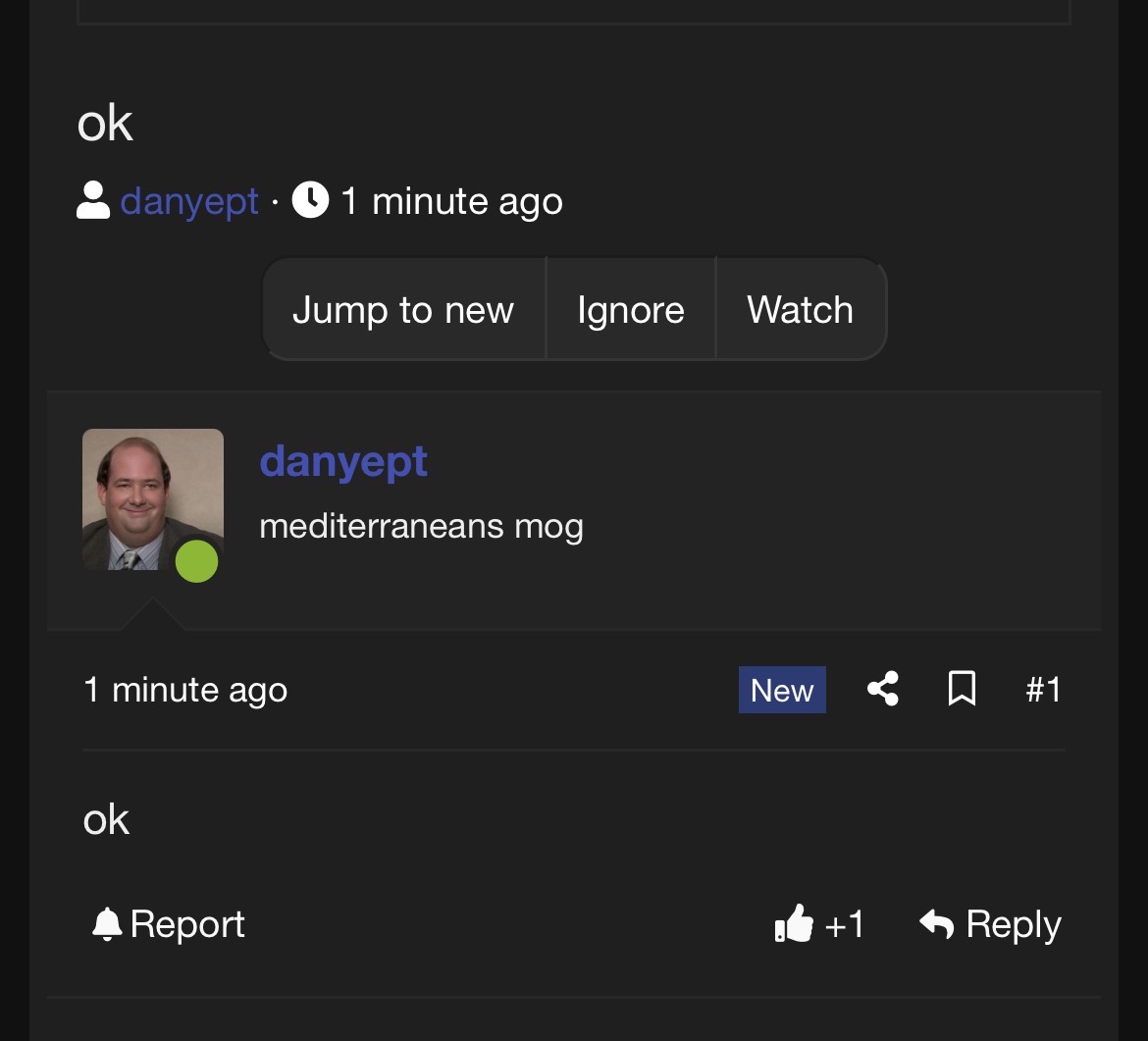Click the "mediterraneans mog" user title
The height and width of the screenshot is (1041, 1148).
point(421,527)
